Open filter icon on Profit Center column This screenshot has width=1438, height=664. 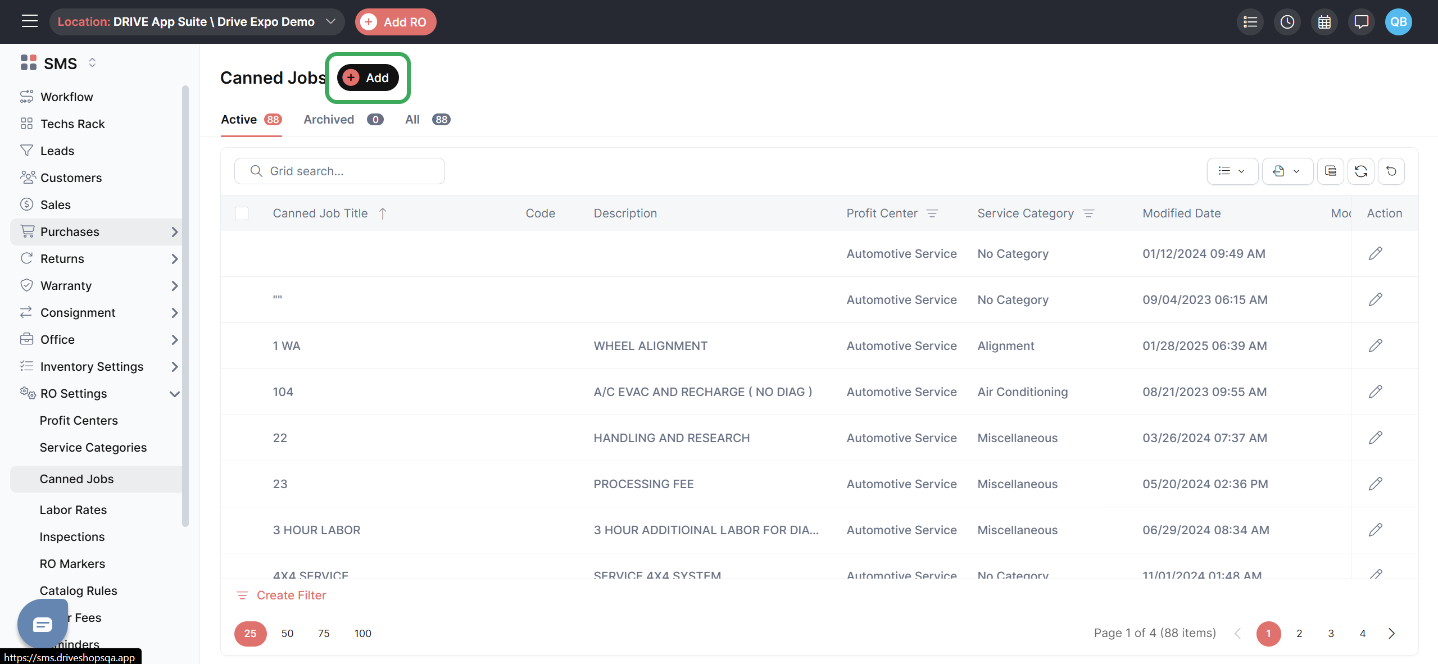point(932,213)
